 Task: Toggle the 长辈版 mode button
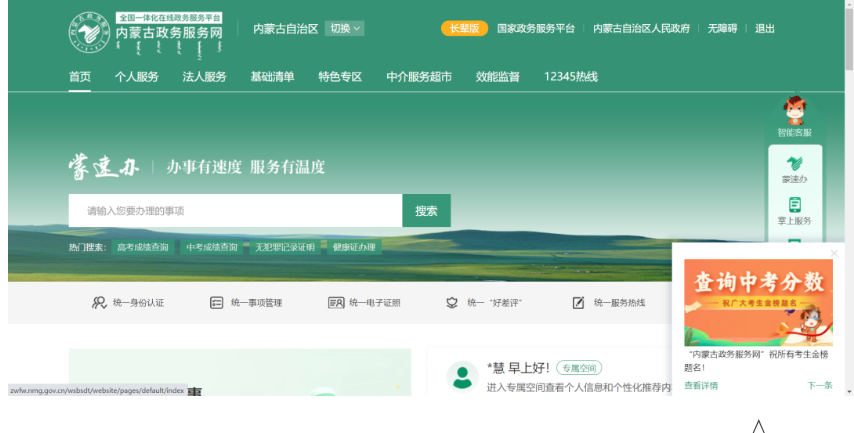click(464, 28)
